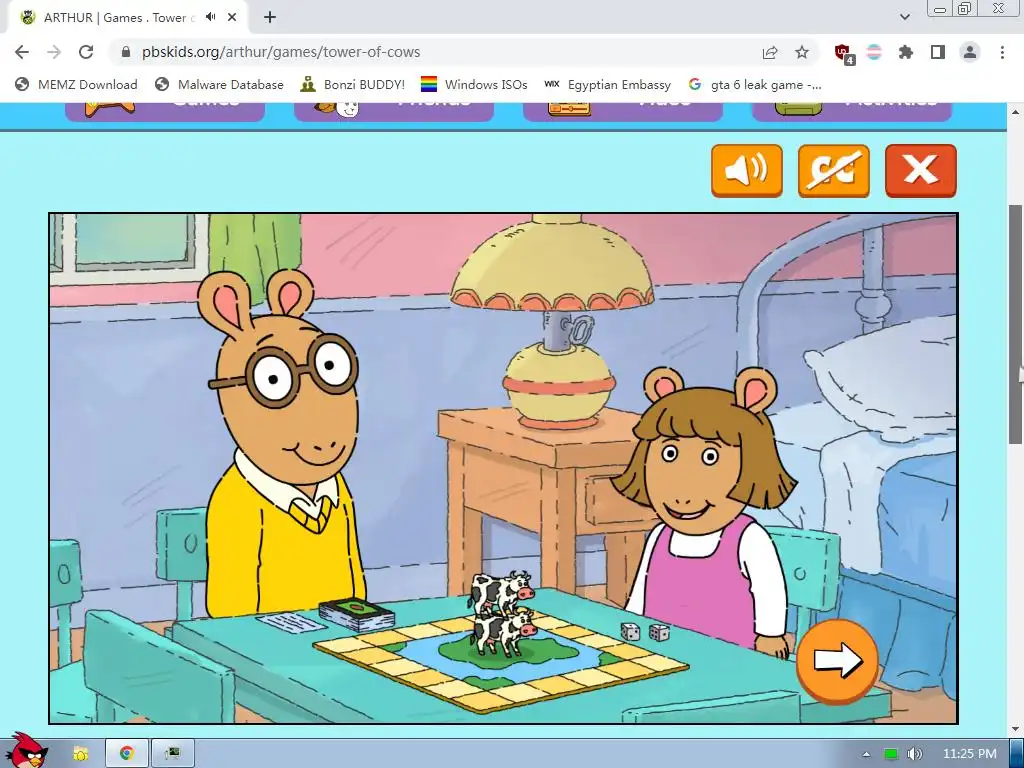Image resolution: width=1024 pixels, height=768 pixels.
Task: Open the Bonzi BUDDY! bookmark
Action: [353, 84]
